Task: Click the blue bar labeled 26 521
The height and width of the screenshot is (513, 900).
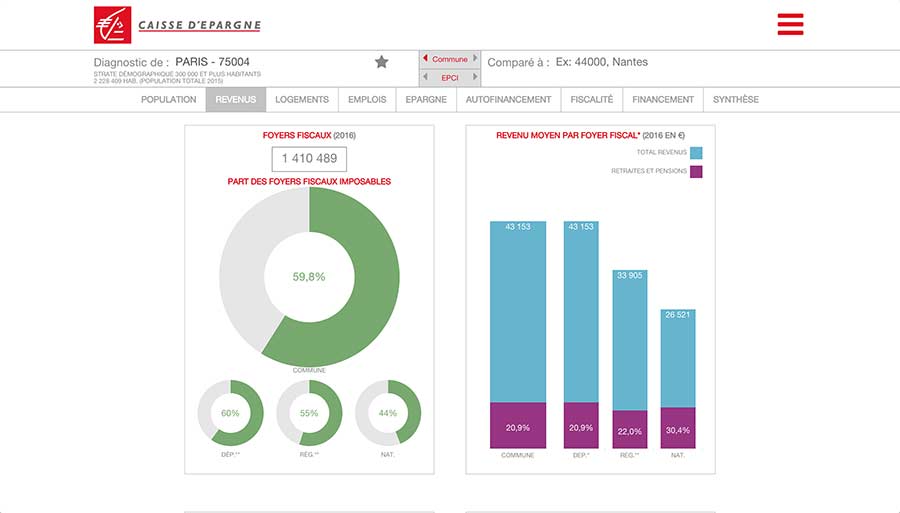Action: (678, 358)
